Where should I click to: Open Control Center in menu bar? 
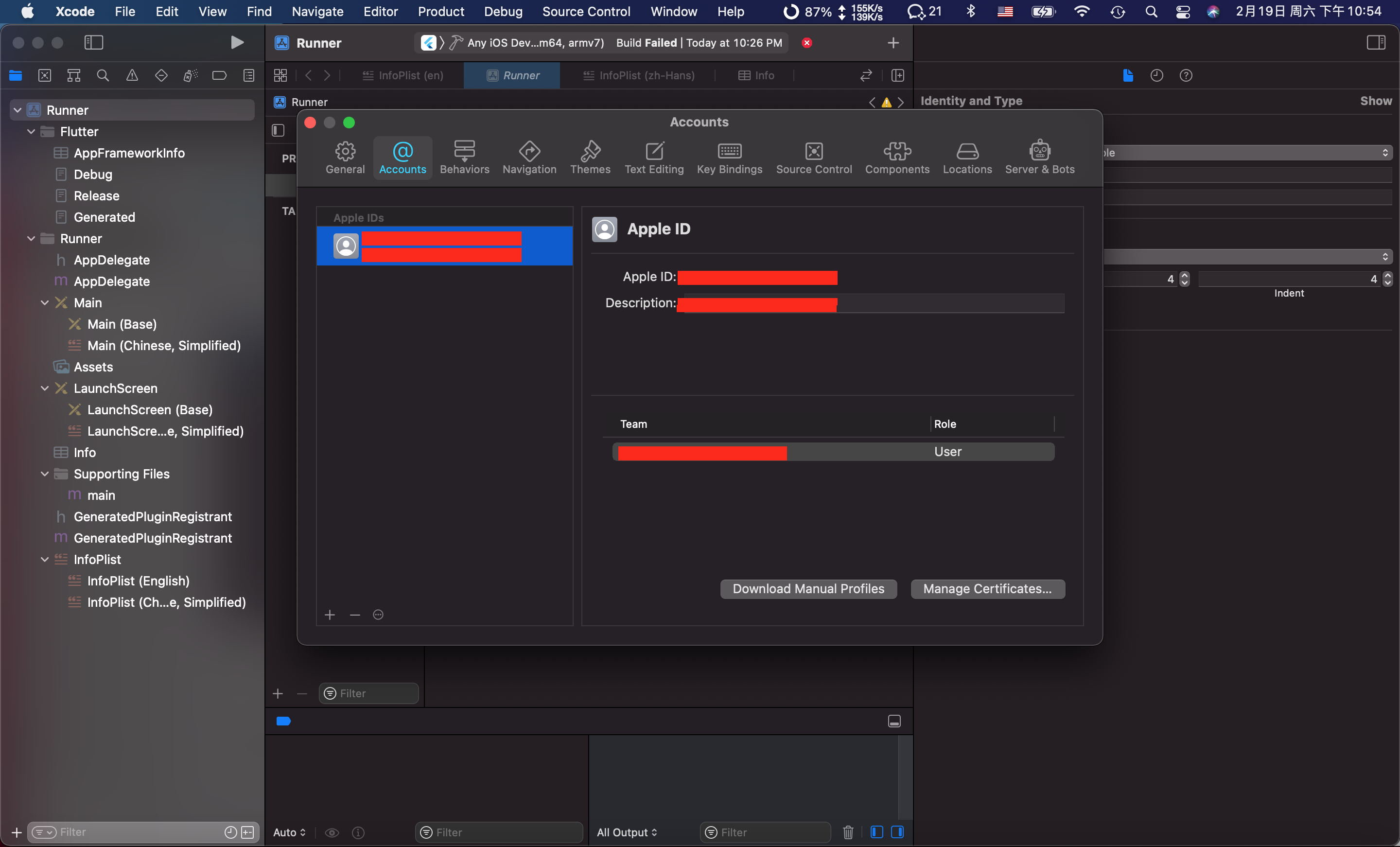[1182, 11]
